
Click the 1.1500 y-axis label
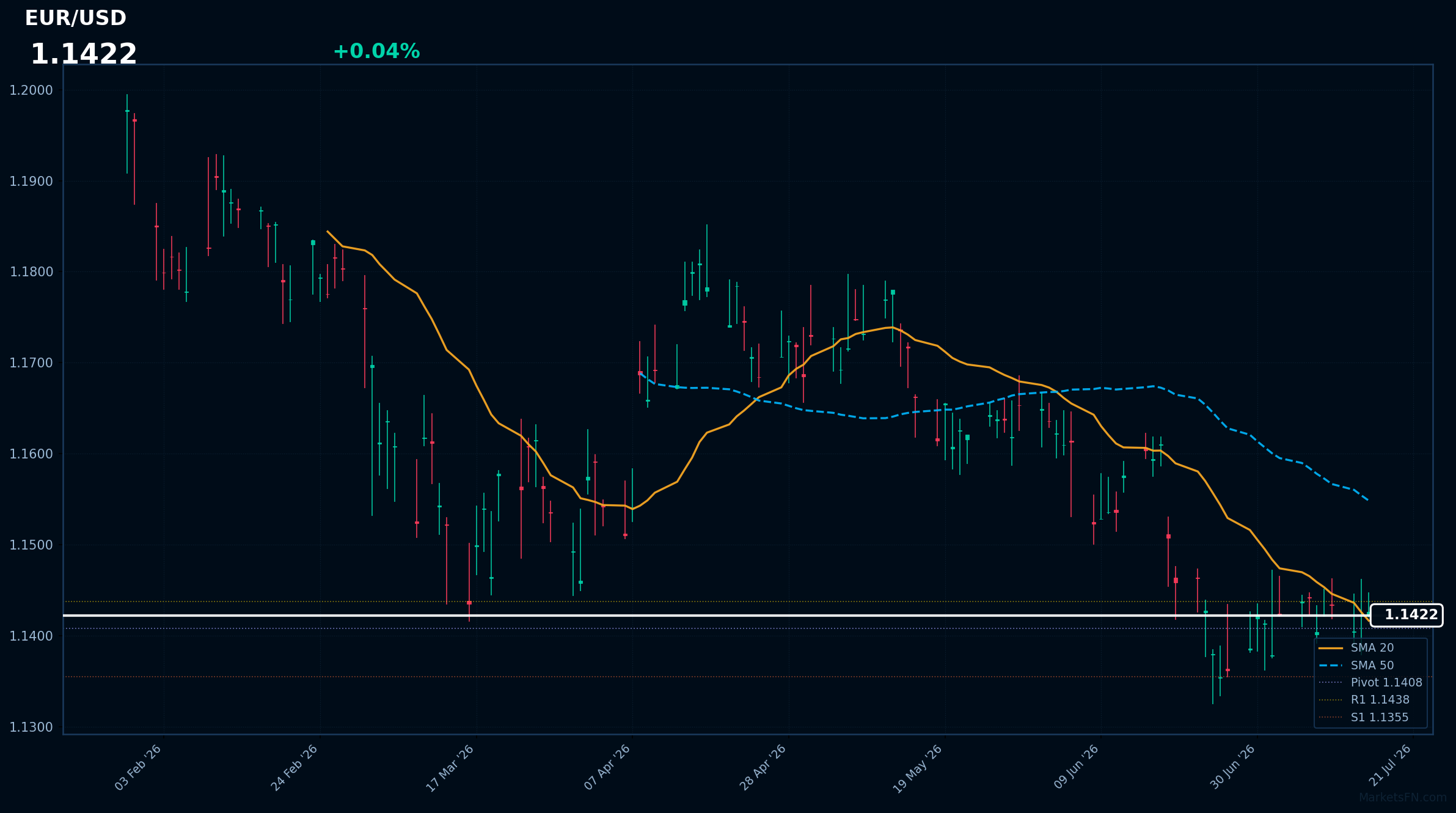coord(31,545)
